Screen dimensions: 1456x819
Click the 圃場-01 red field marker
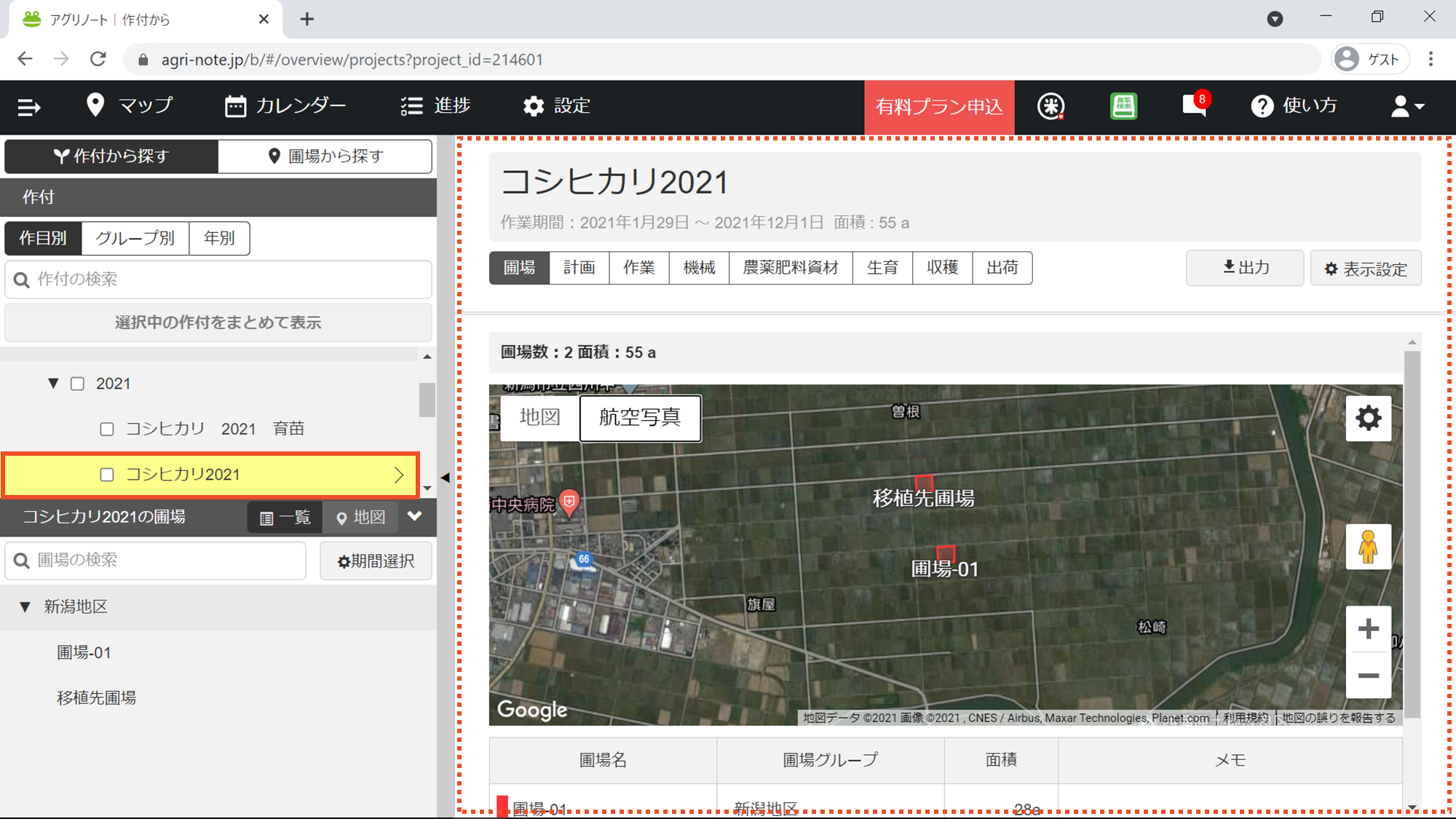(x=946, y=553)
